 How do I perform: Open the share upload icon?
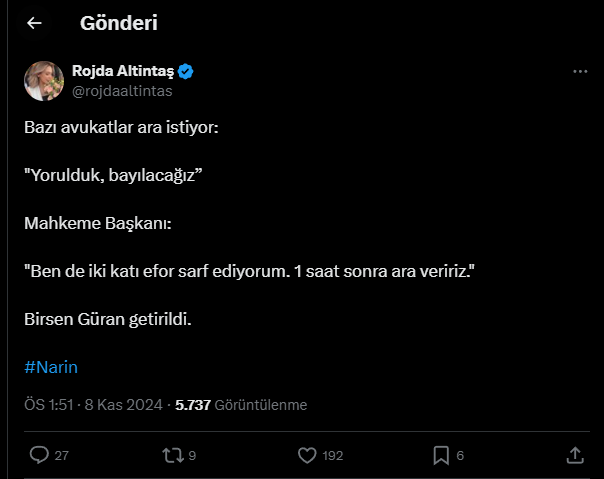click(x=575, y=455)
